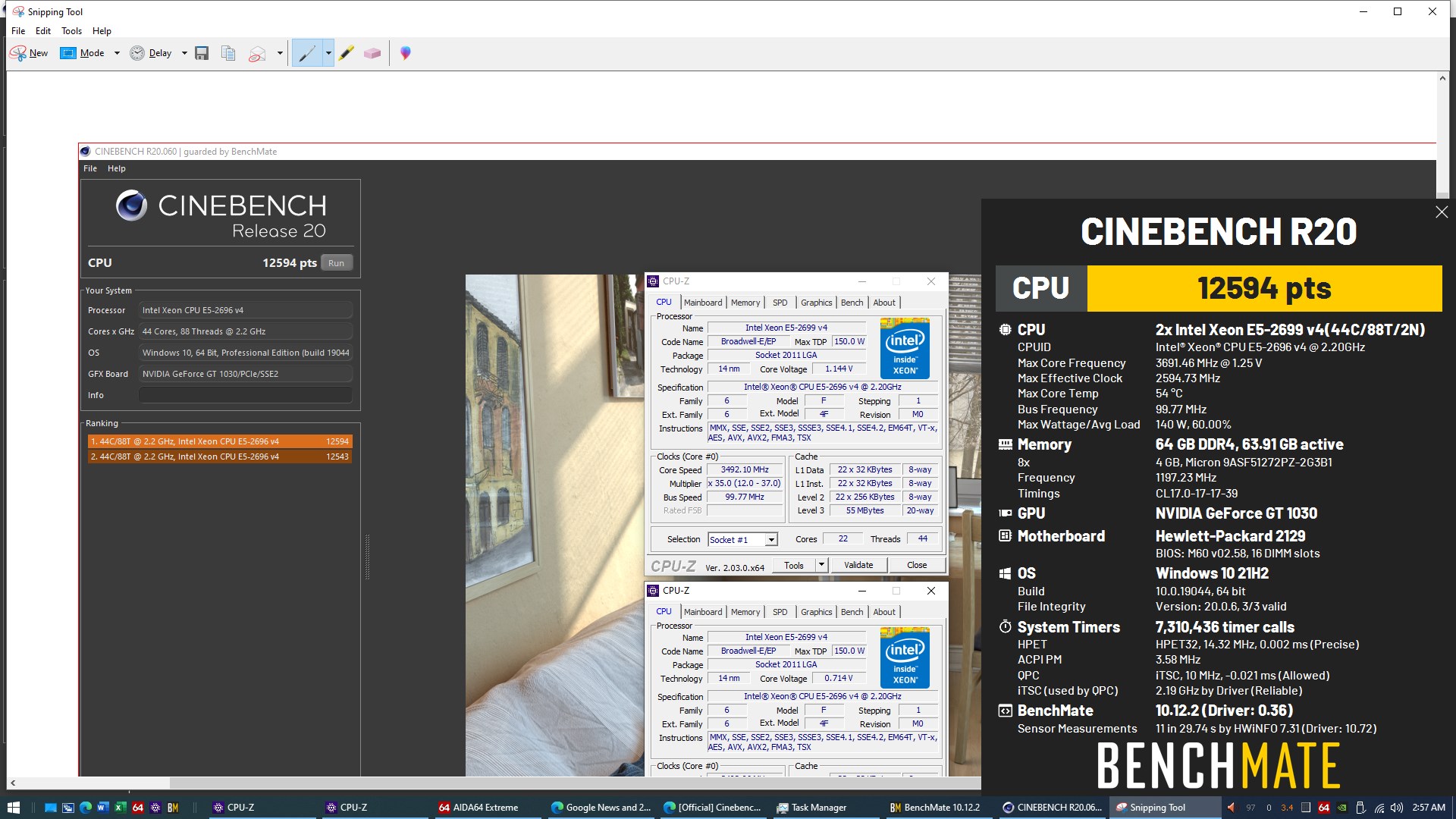Click the AIDA64 red 64 tray icon
The width and height of the screenshot is (1456, 819).
click(1324, 808)
